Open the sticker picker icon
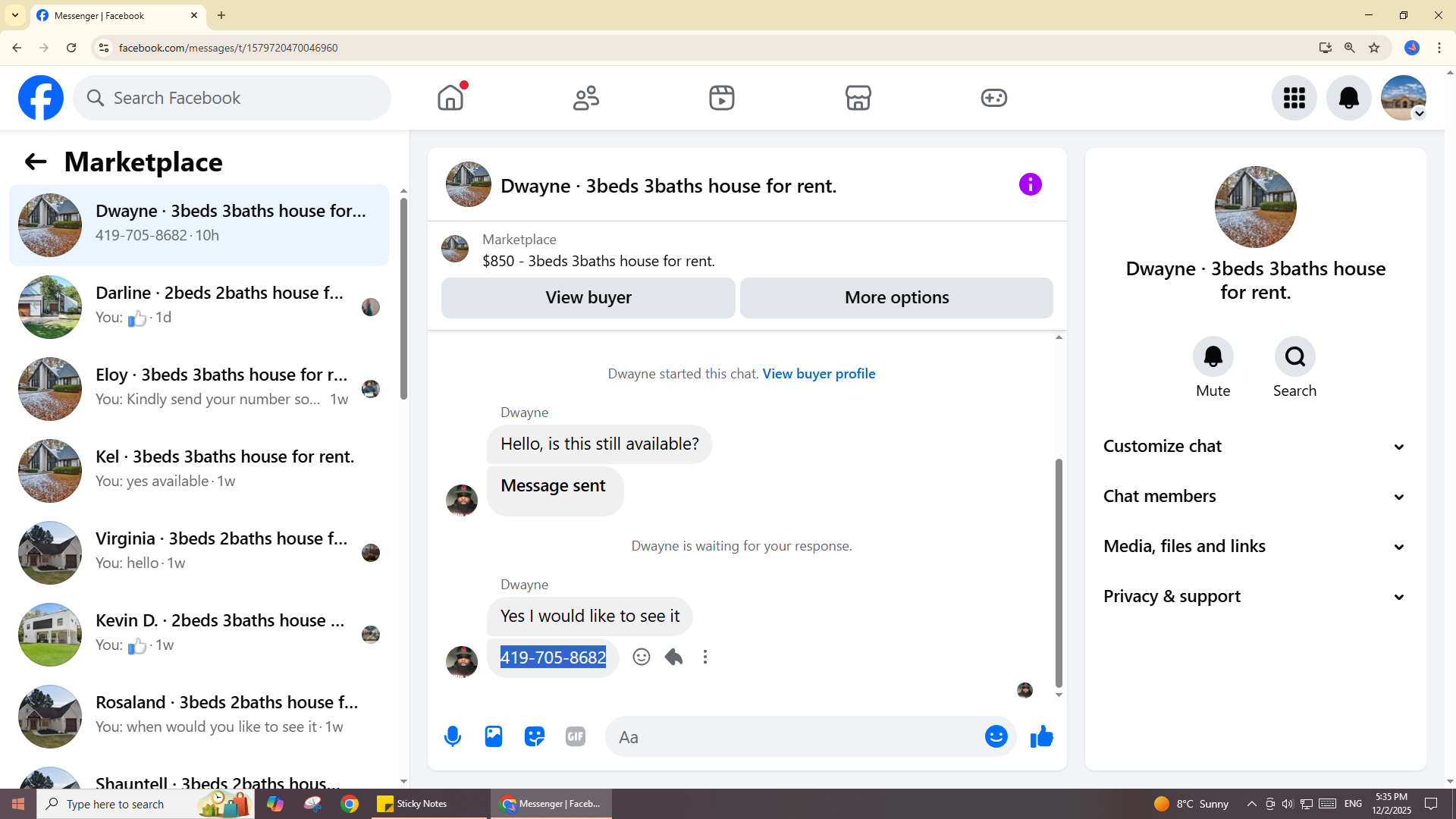Viewport: 1456px width, 819px height. 535,736
